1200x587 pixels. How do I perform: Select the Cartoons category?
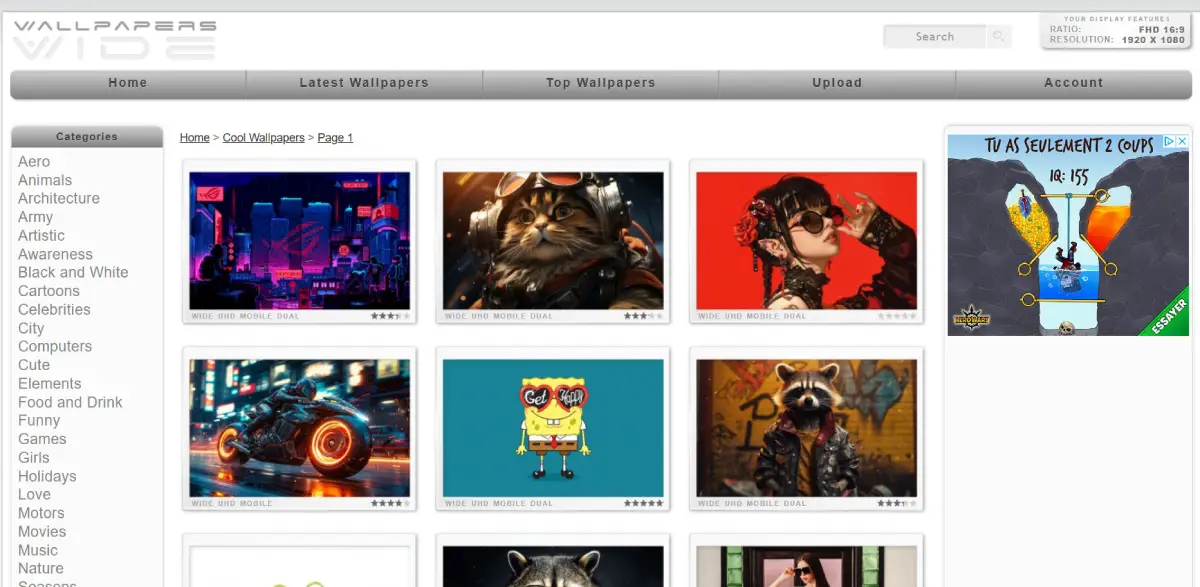pos(48,291)
